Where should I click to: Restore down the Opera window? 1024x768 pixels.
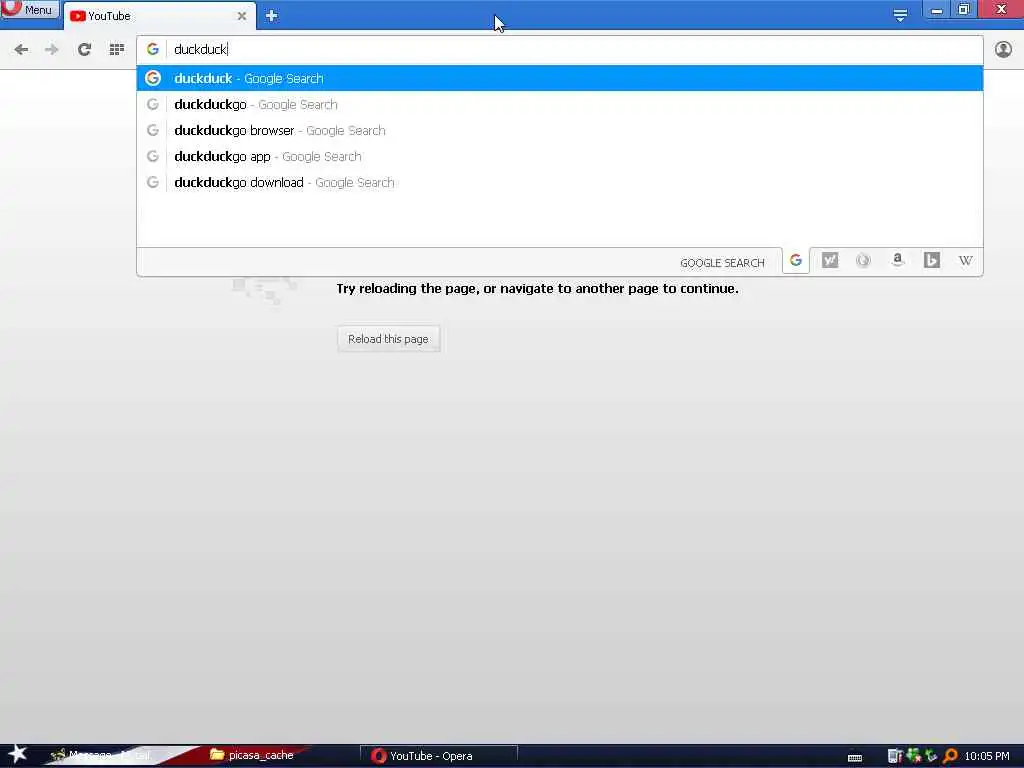pyautogui.click(x=964, y=9)
